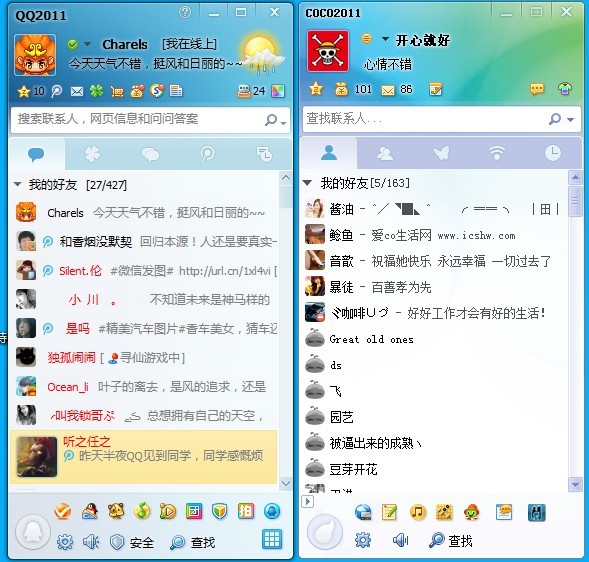Open the speech bubble message icon in COCO2011
Viewport: 589px width, 562px height.
[537, 89]
